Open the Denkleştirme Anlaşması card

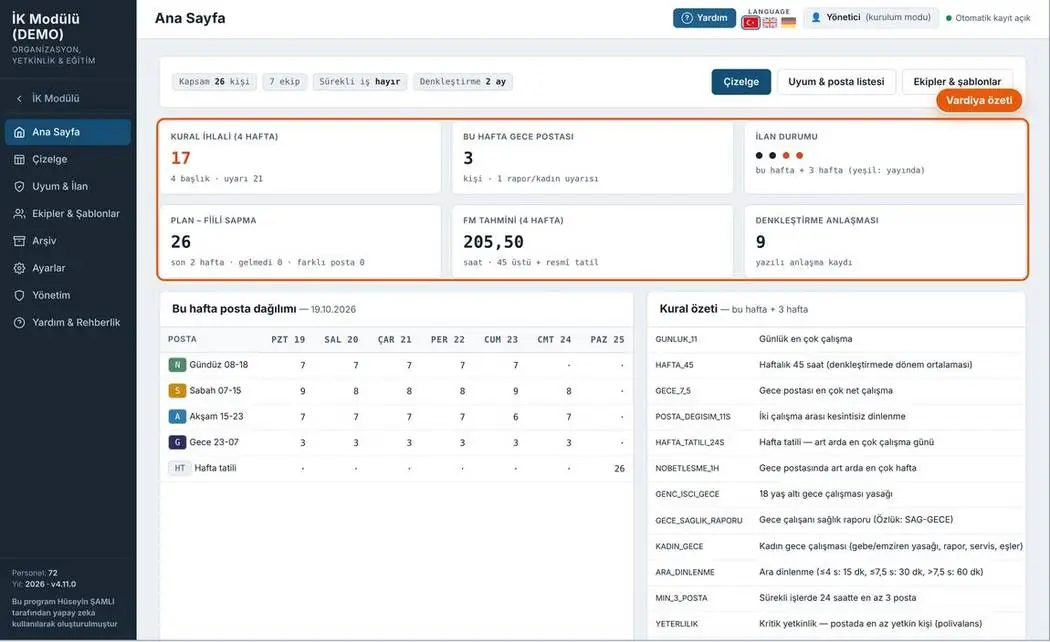[x=885, y=241]
